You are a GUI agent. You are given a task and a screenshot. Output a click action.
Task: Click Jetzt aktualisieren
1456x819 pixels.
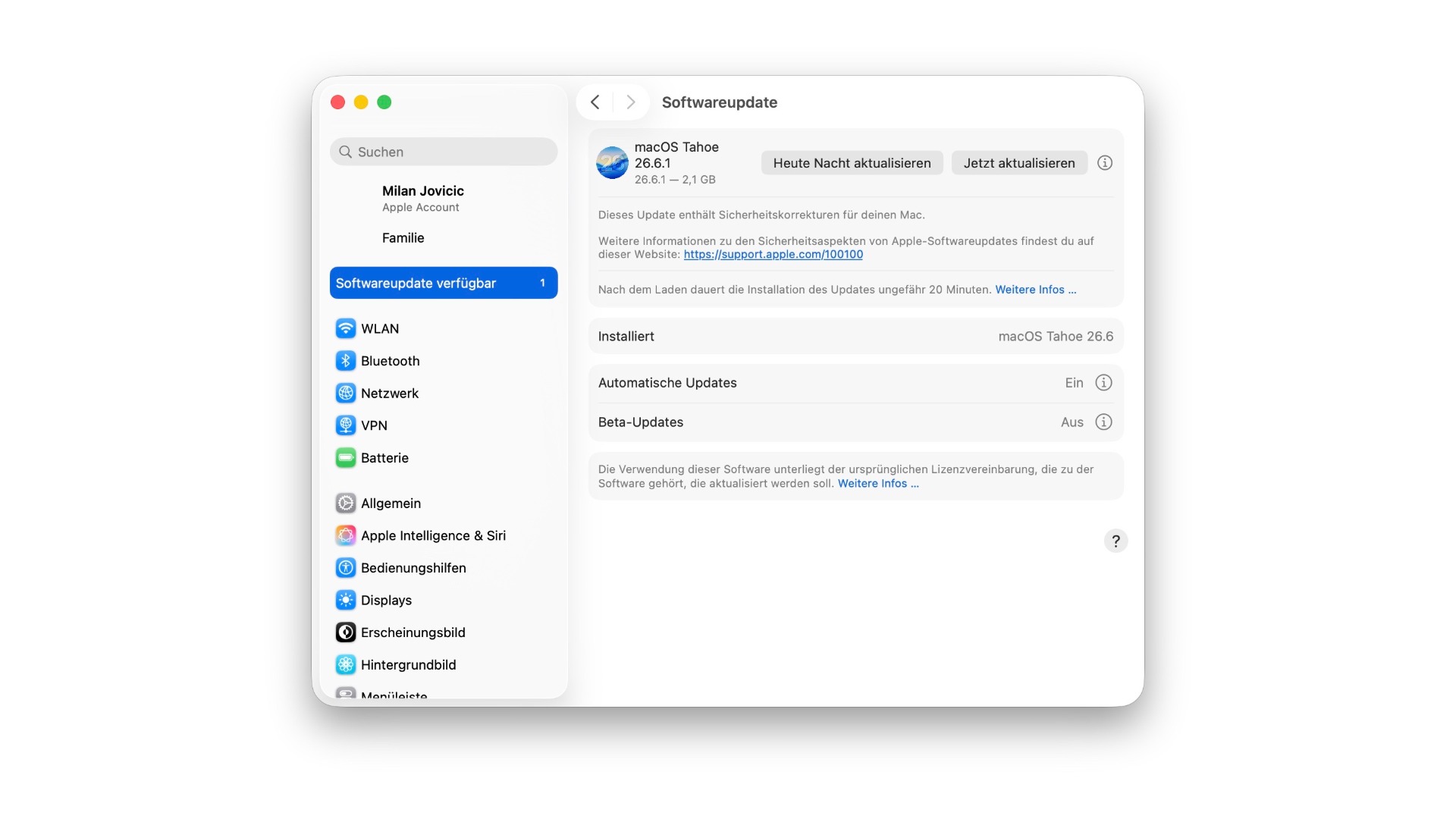point(1019,163)
